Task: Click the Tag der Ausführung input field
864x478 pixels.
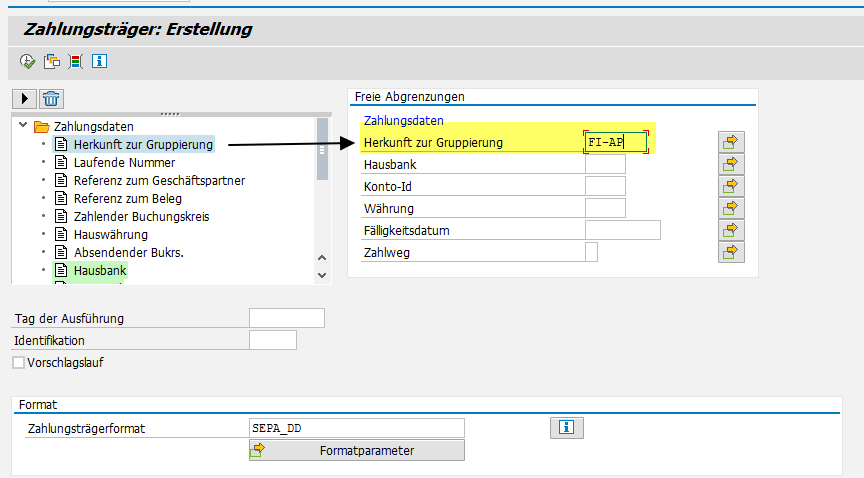Action: tap(286, 318)
